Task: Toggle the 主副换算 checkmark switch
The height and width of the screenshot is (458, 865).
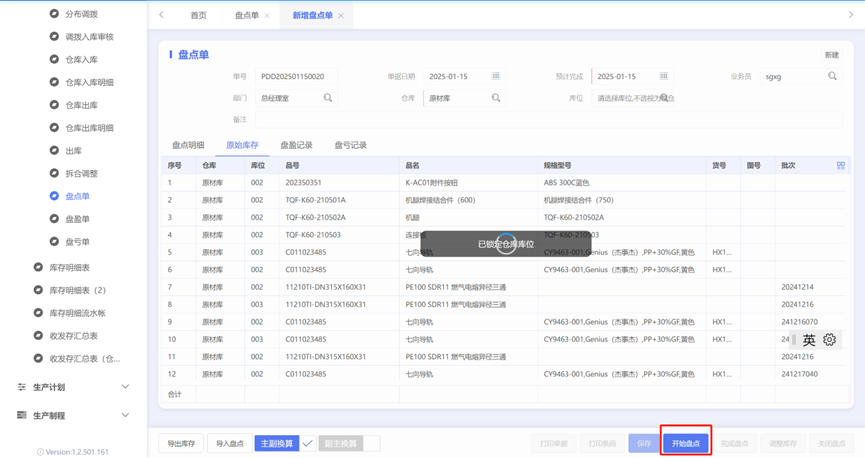Action: click(x=308, y=443)
